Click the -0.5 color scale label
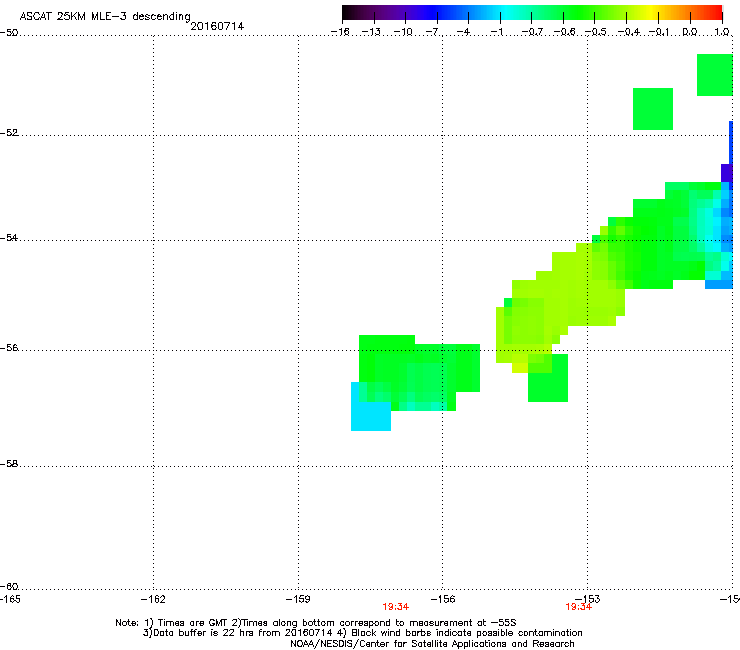 596,32
